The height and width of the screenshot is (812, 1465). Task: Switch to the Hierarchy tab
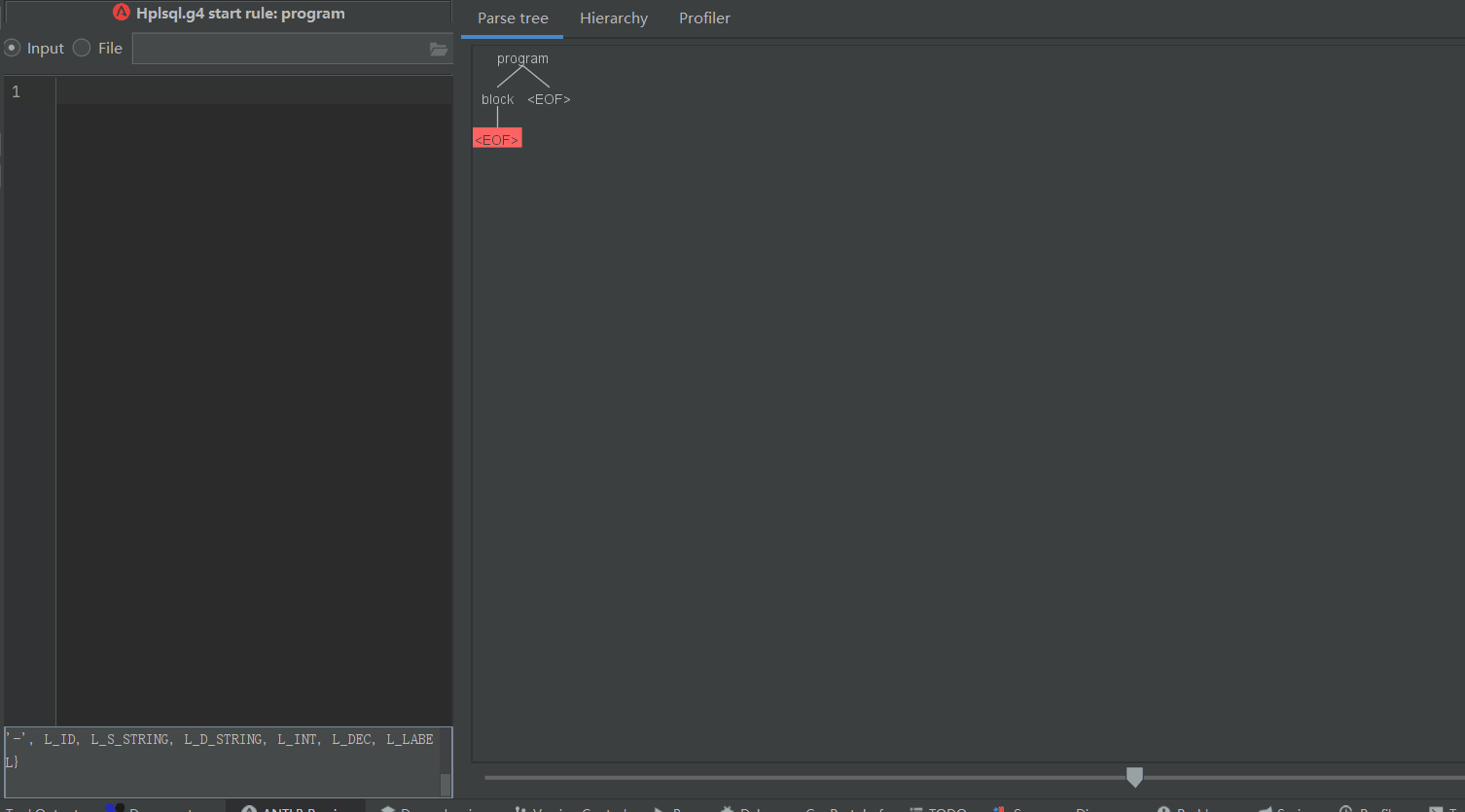coord(614,18)
